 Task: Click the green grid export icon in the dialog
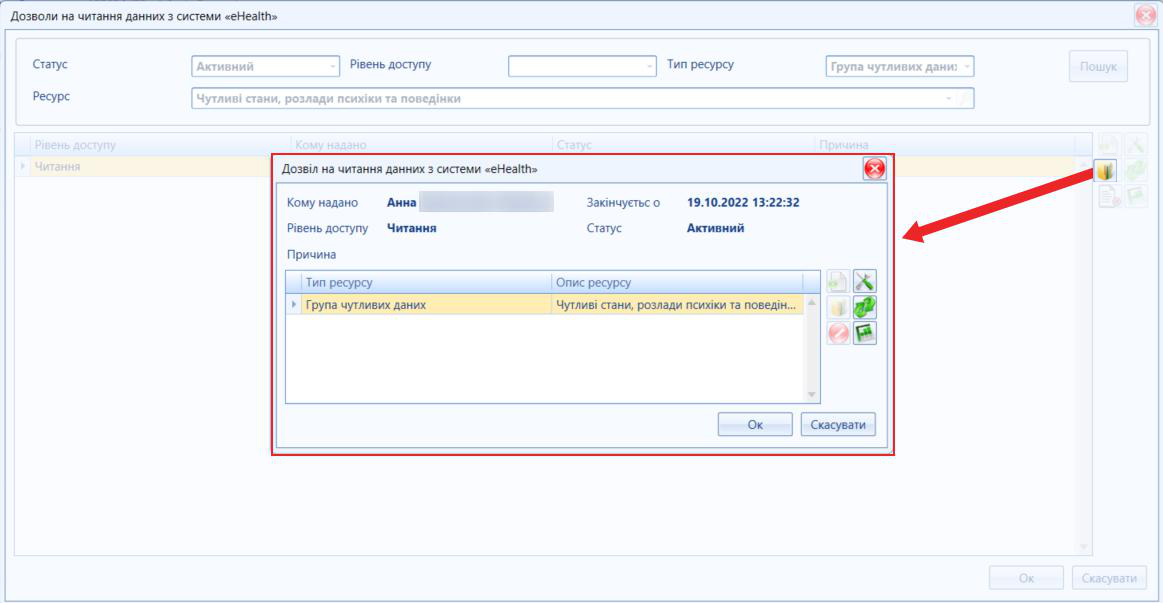point(865,333)
